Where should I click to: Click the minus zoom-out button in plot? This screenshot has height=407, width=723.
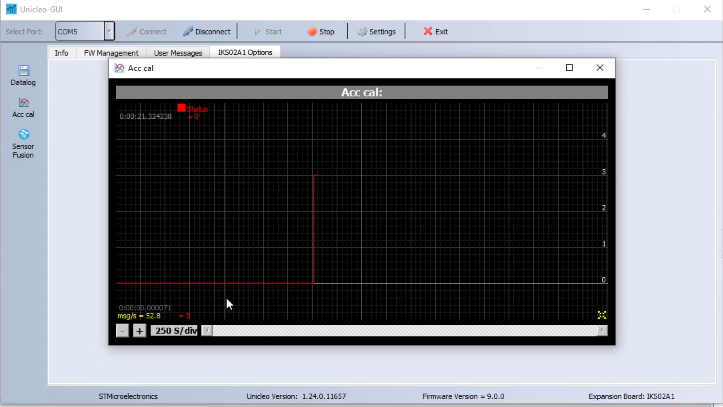click(122, 330)
